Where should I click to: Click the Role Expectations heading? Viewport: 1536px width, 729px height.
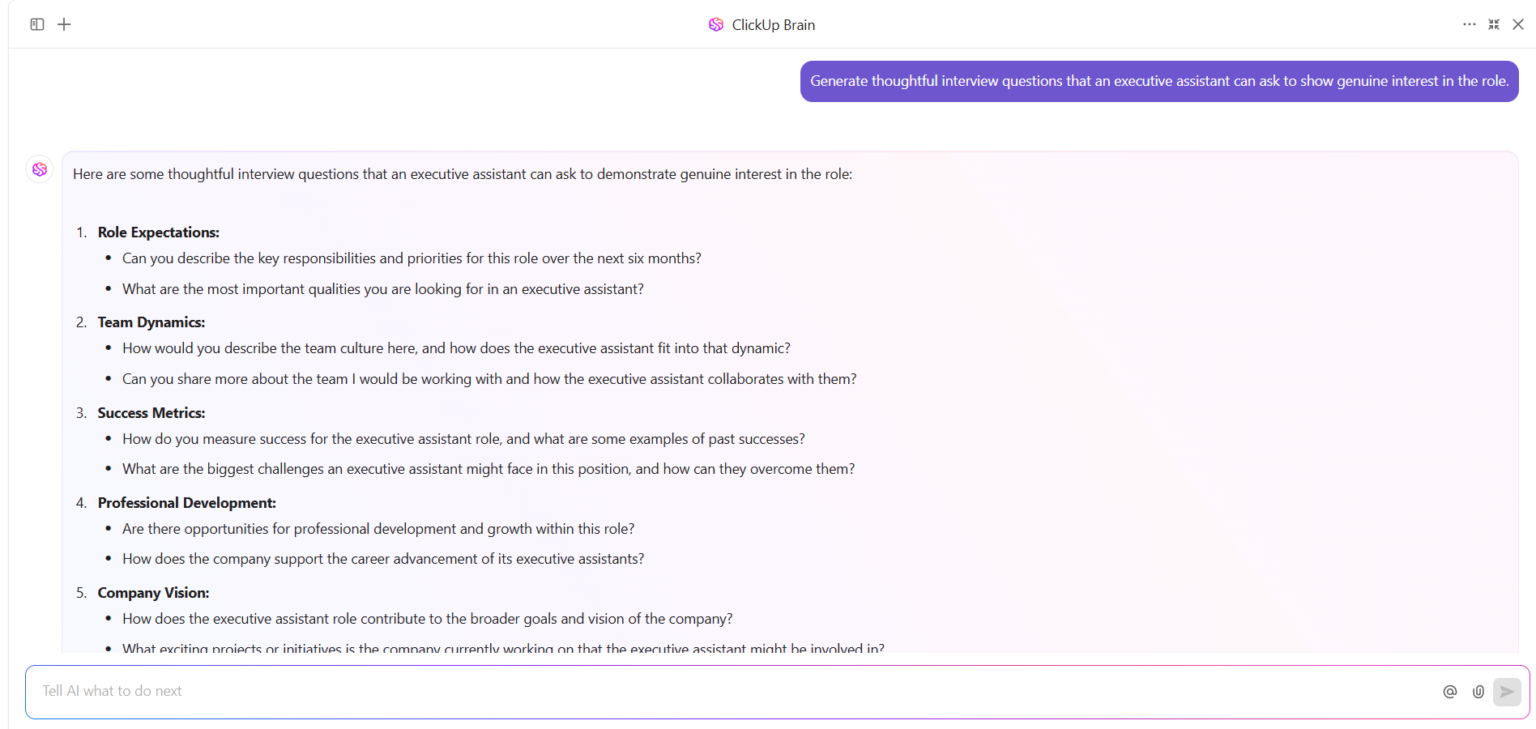tap(157, 232)
